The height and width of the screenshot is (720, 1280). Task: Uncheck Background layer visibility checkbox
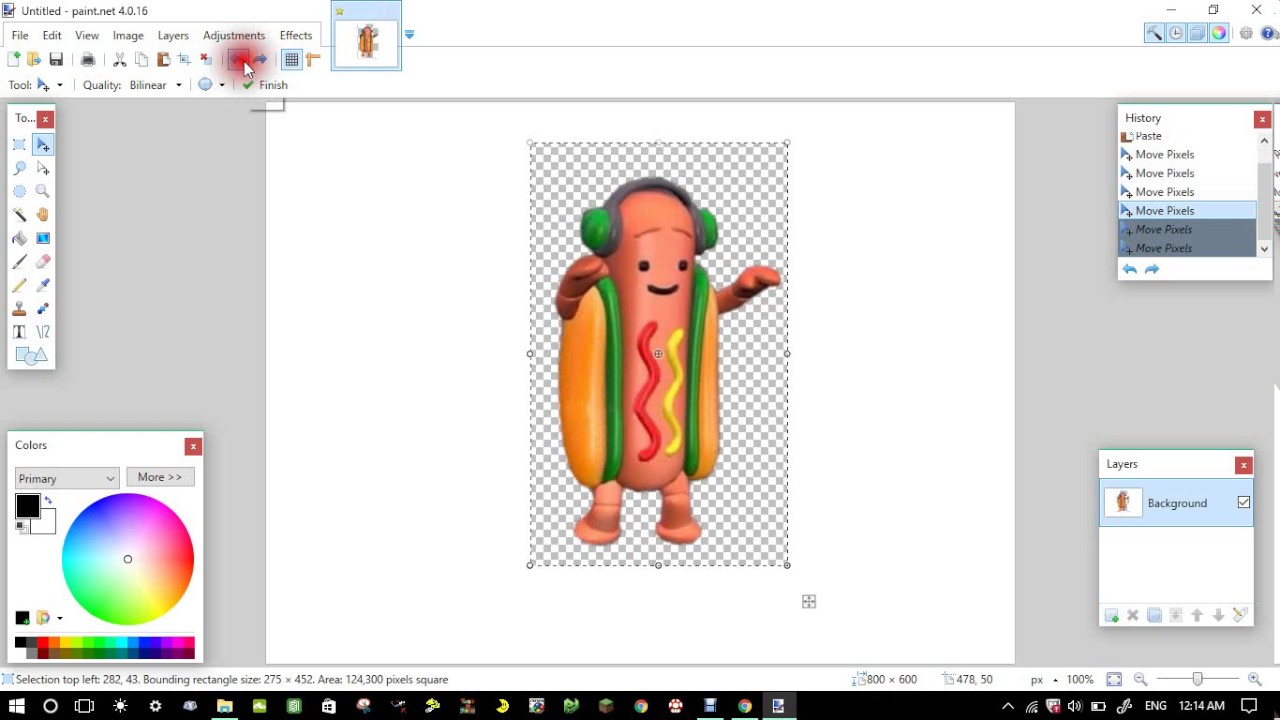click(1243, 503)
